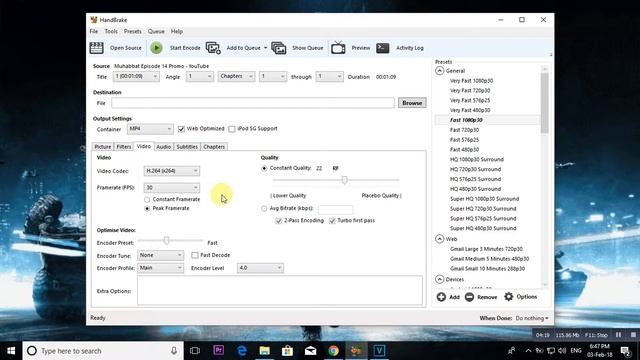The image size is (640, 360).
Task: Stop the screen recording overlay
Action: (x=633, y=335)
